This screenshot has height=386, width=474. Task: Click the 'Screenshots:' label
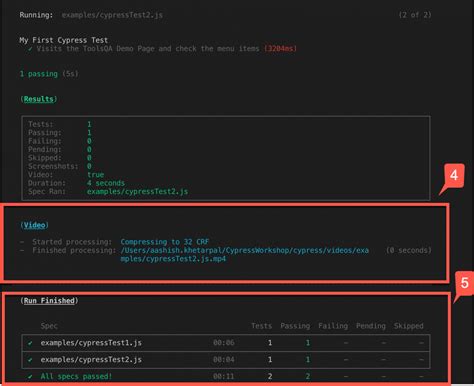pos(53,166)
